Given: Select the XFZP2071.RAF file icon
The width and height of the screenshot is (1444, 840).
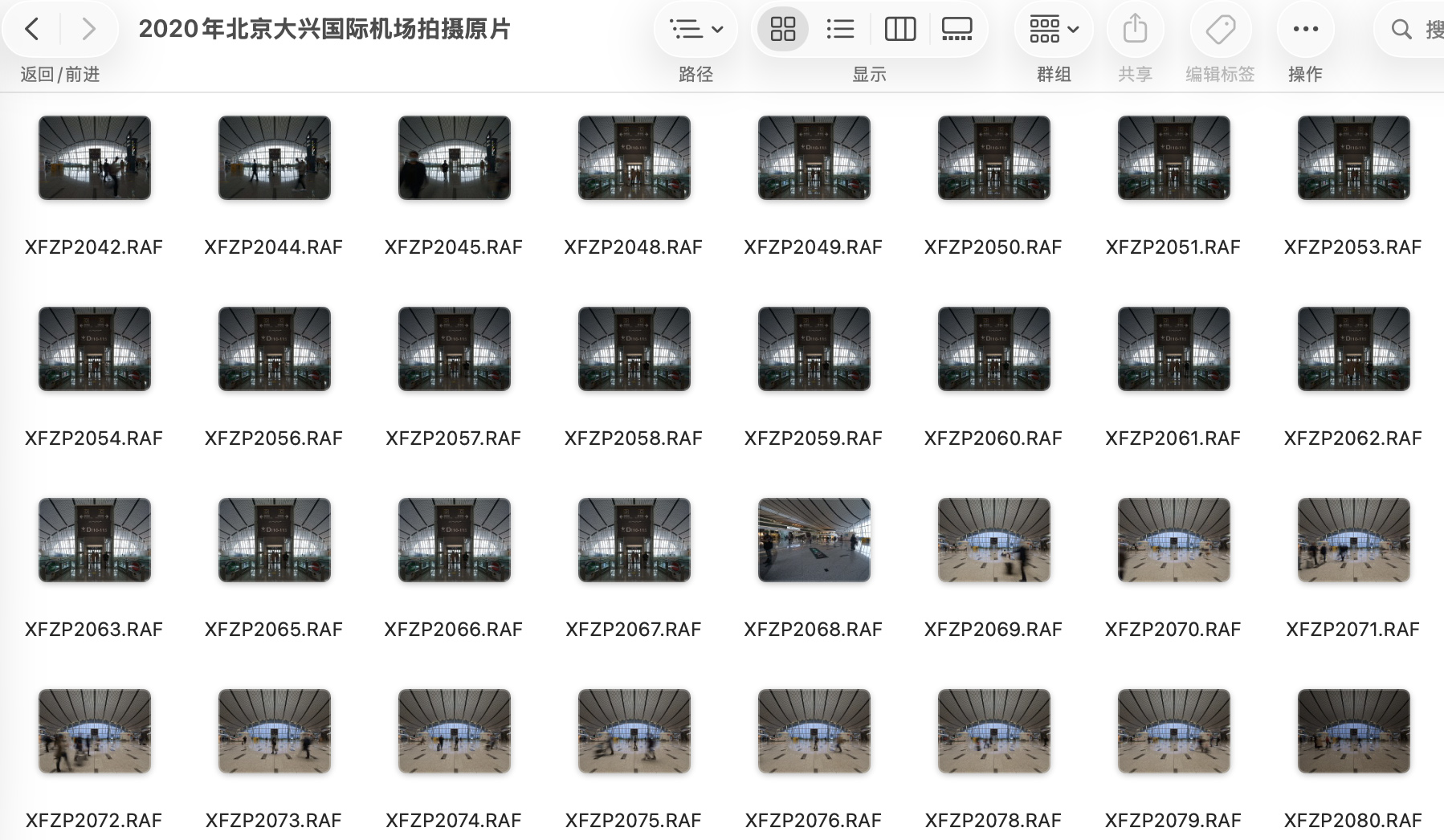Looking at the screenshot, I should tap(1354, 540).
